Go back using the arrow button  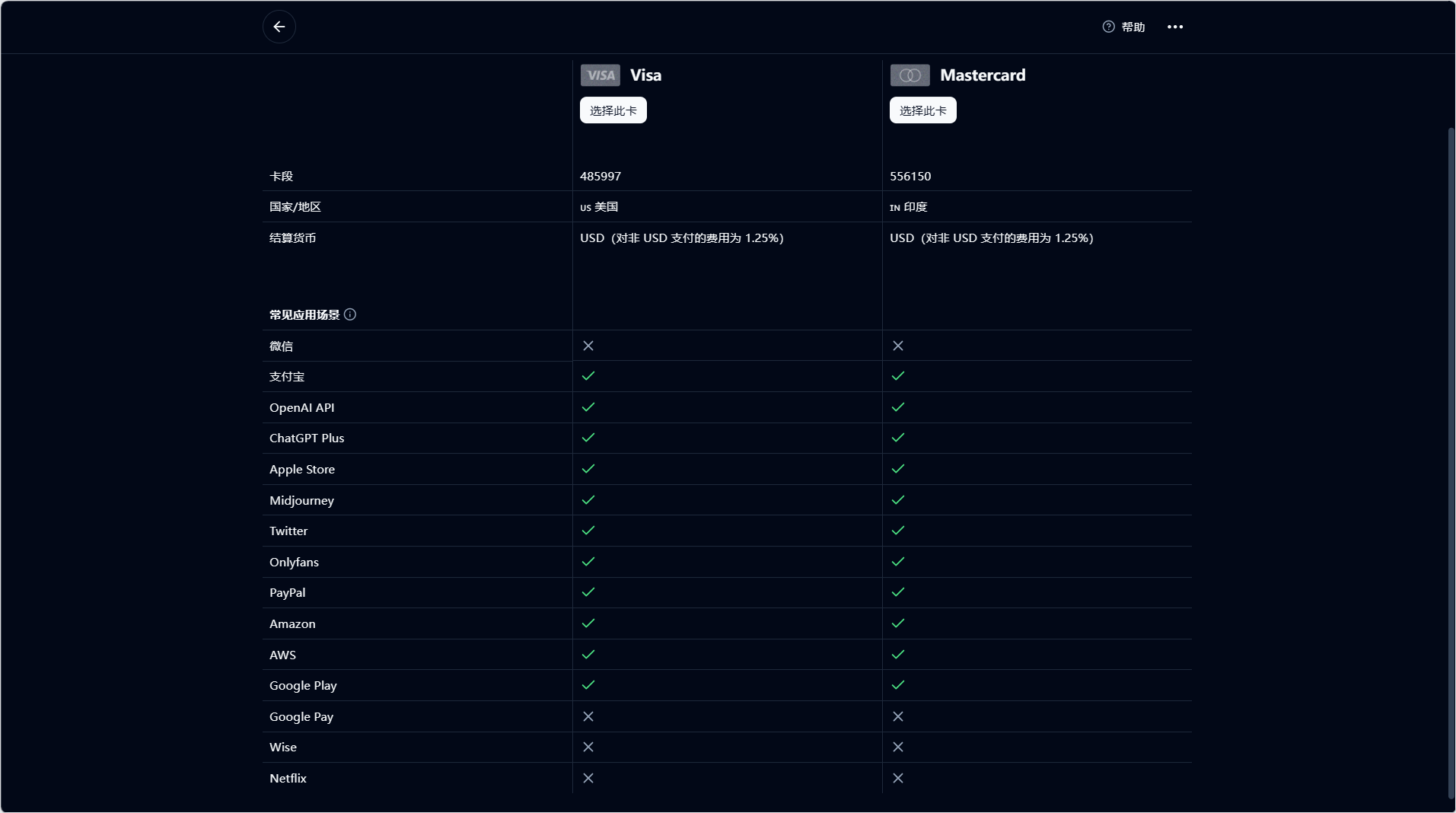pyautogui.click(x=279, y=27)
